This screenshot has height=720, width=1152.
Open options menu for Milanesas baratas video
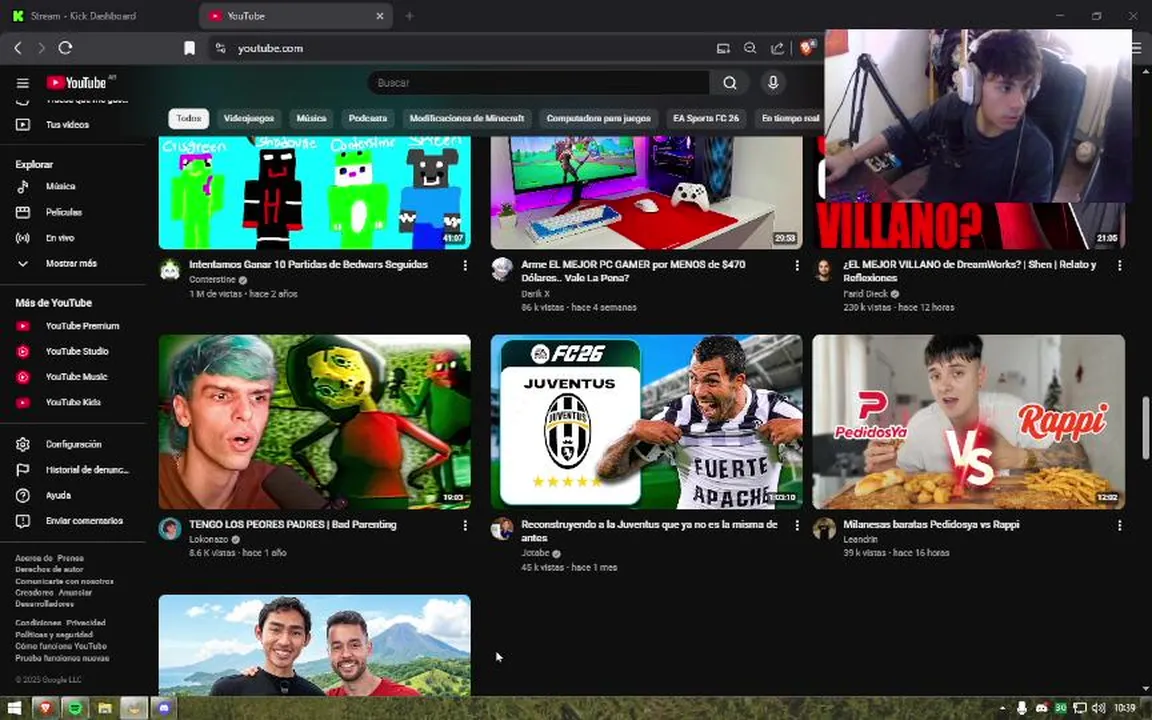pos(1119,525)
